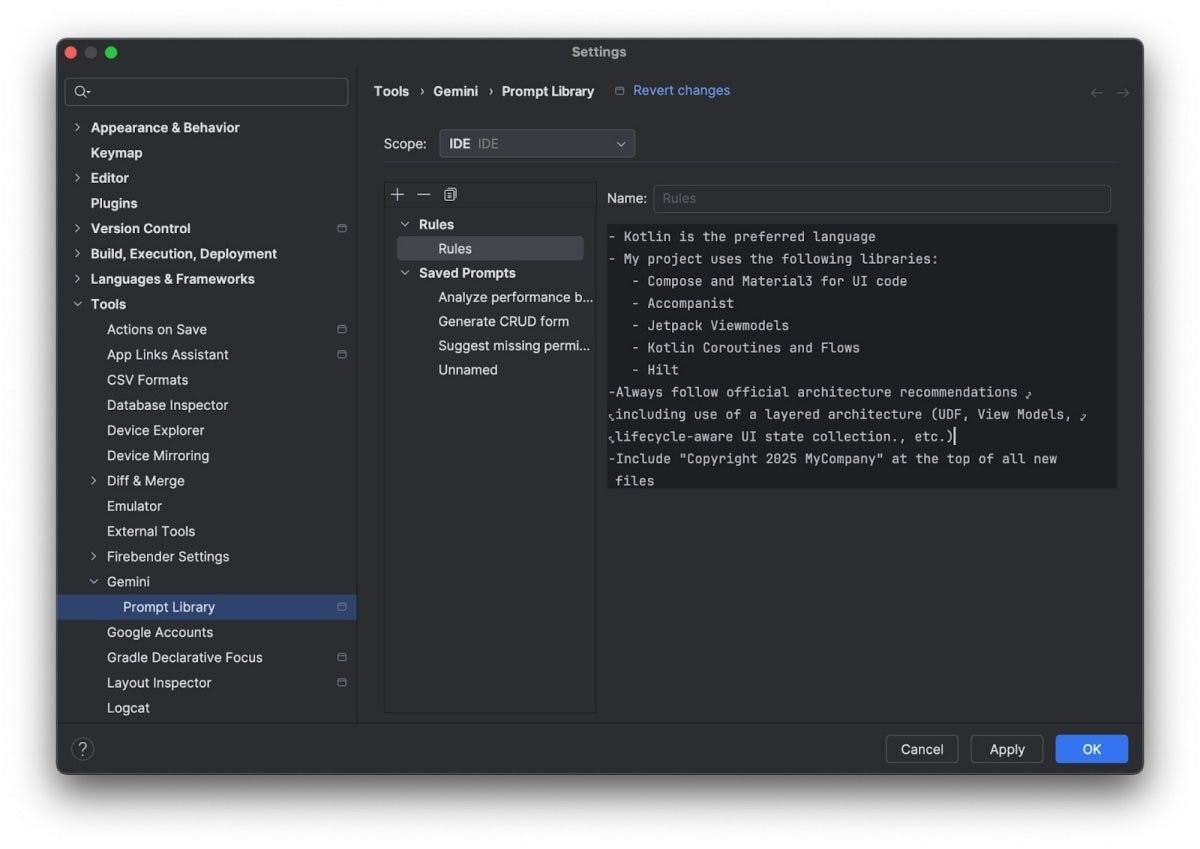Viewport: 1200px width, 849px height.
Task: Collapse the Saved Prompts group
Action: pos(405,273)
